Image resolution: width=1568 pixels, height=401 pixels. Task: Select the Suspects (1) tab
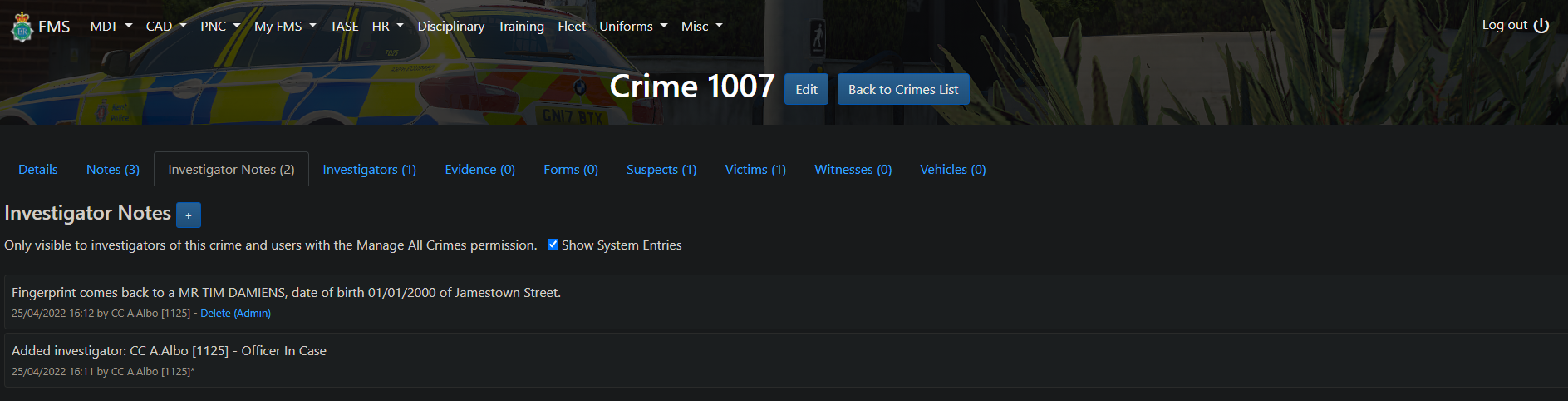point(661,170)
